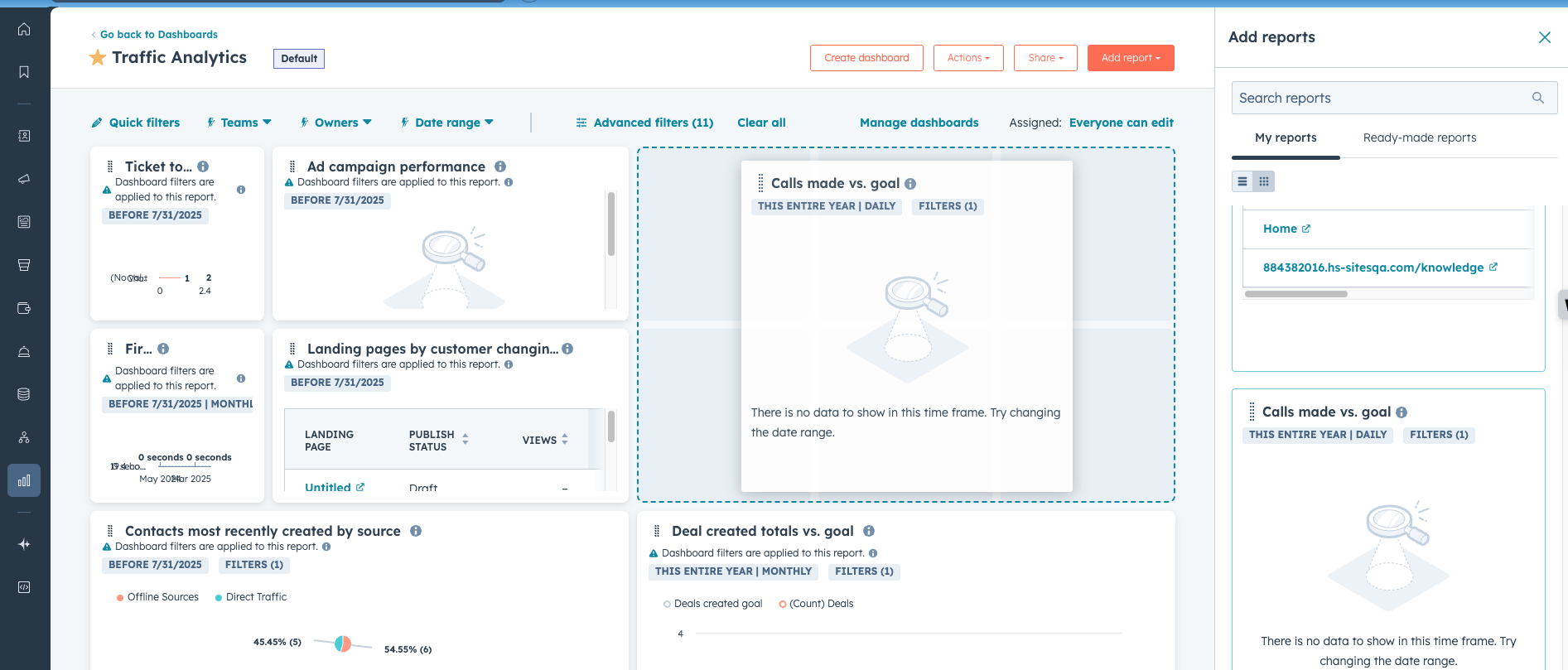The height and width of the screenshot is (670, 1568).
Task: Click horizontal scrollbar under knowledge link
Action: tap(1295, 294)
